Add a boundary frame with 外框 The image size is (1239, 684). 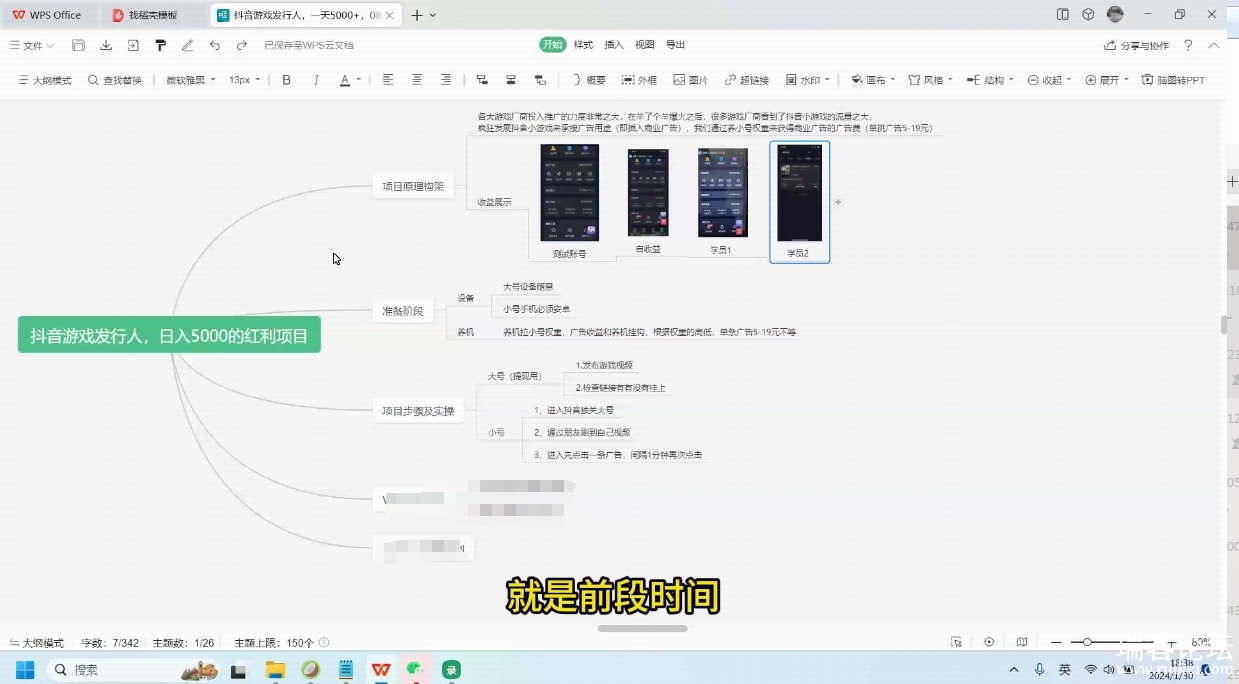click(639, 80)
